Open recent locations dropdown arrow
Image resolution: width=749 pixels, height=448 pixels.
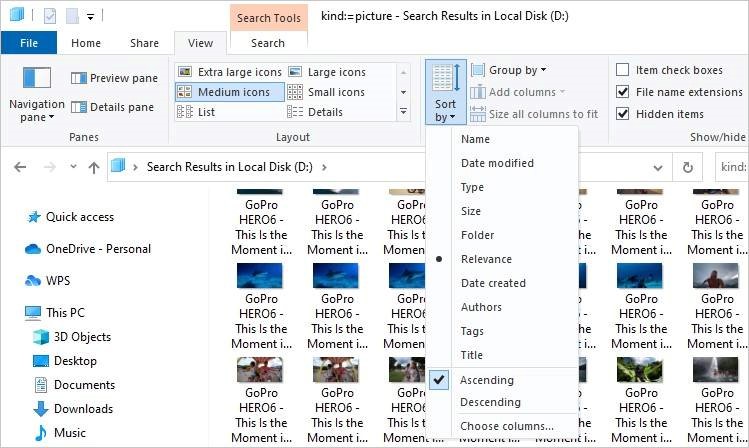point(73,167)
